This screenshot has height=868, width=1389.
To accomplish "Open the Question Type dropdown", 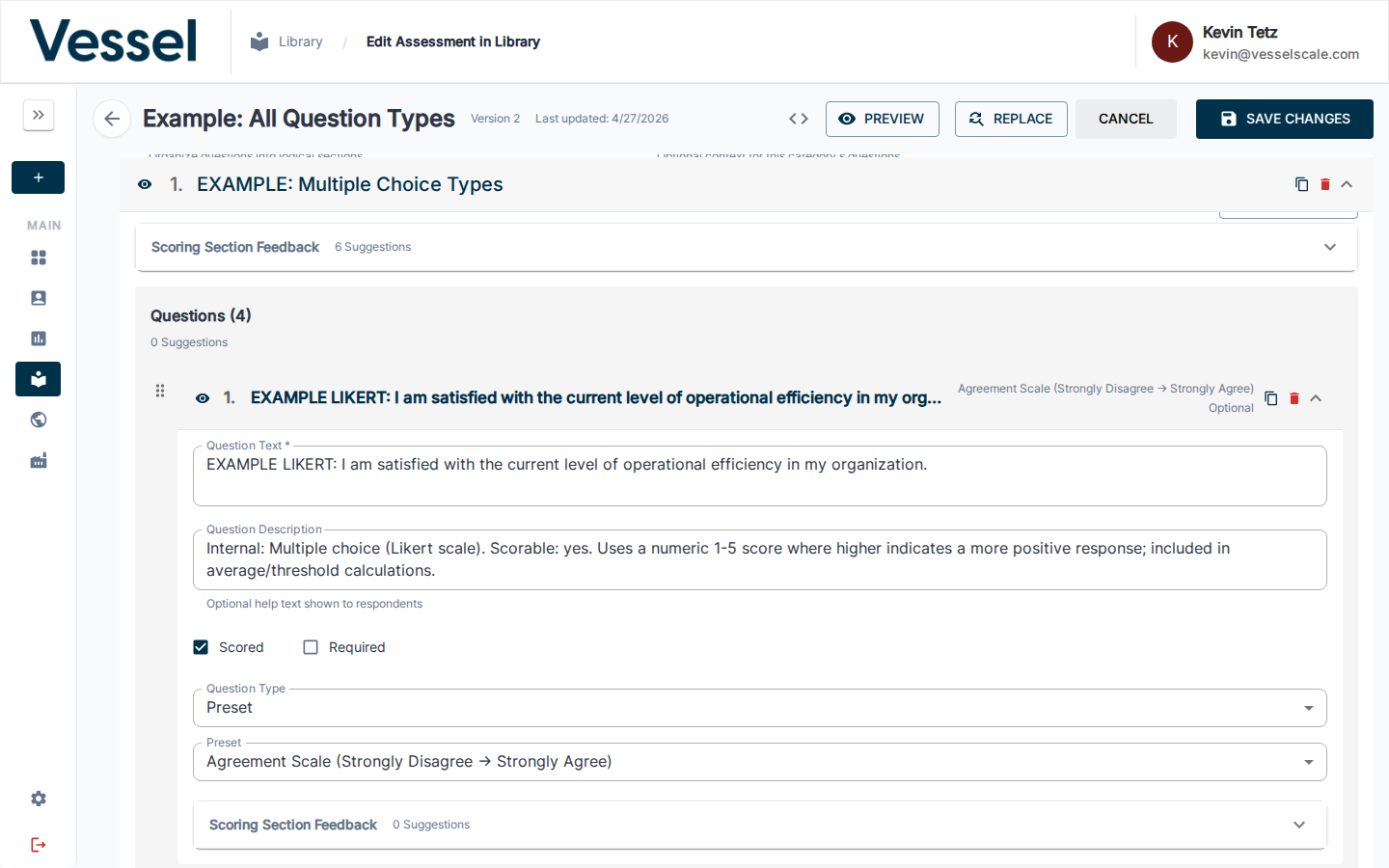I will [760, 708].
